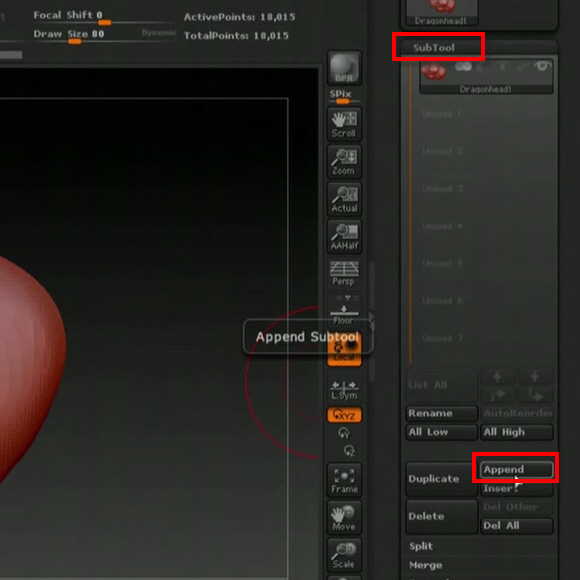Select the rotate on Y axis icon
Viewport: 580px width, 580px height.
tap(344, 432)
